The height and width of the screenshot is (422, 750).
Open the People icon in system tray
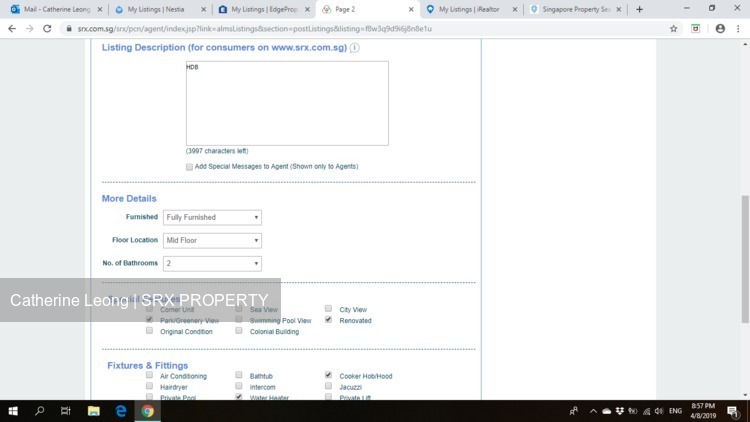(574, 411)
